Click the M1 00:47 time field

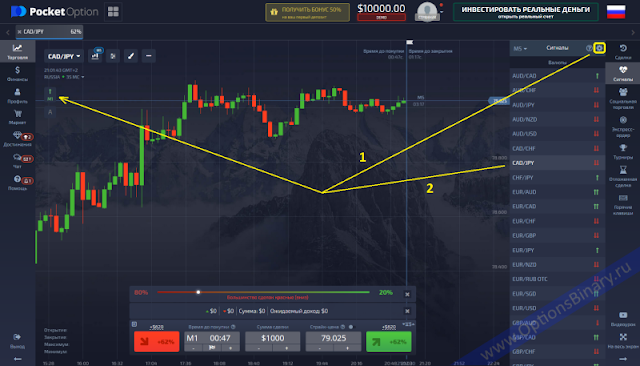[212, 338]
